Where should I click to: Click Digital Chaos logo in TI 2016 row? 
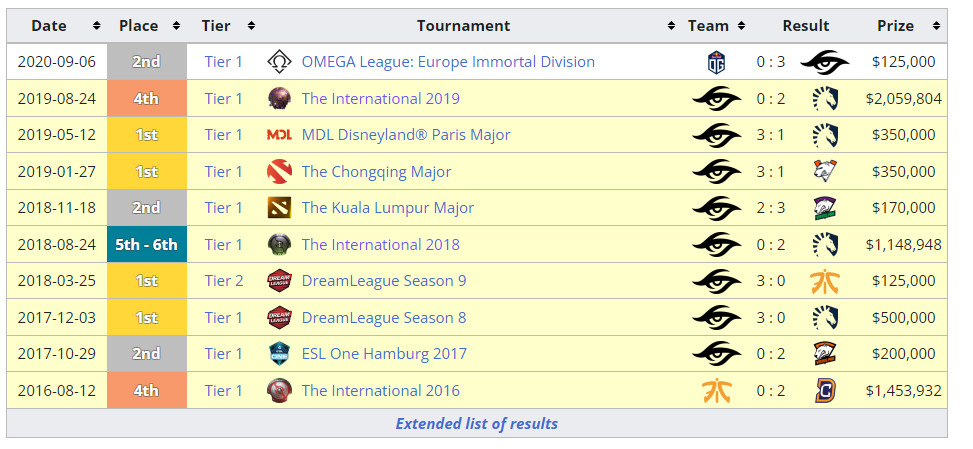coord(825,391)
